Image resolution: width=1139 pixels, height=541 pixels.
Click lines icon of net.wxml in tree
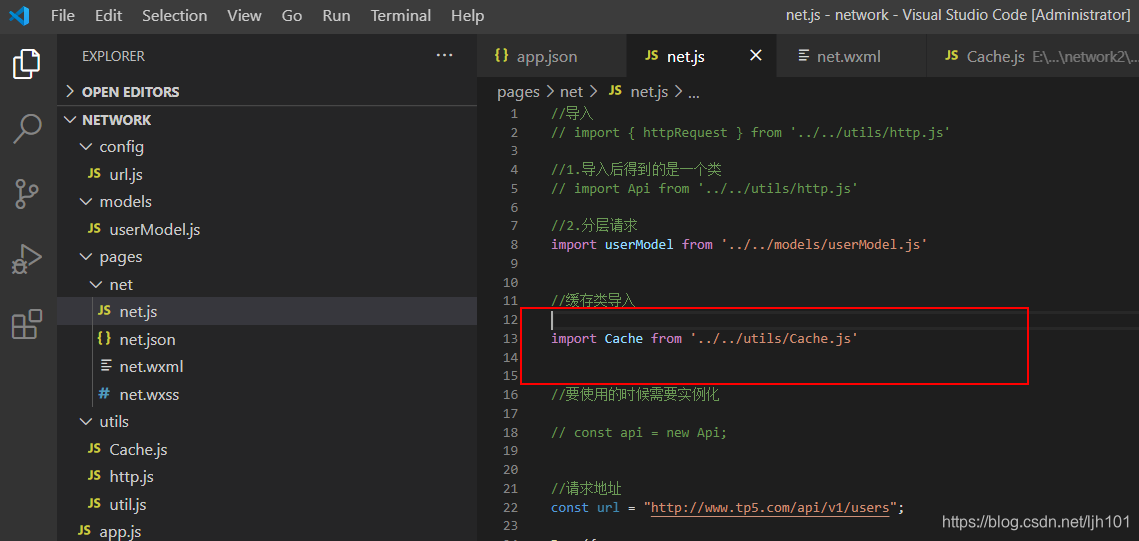105,367
